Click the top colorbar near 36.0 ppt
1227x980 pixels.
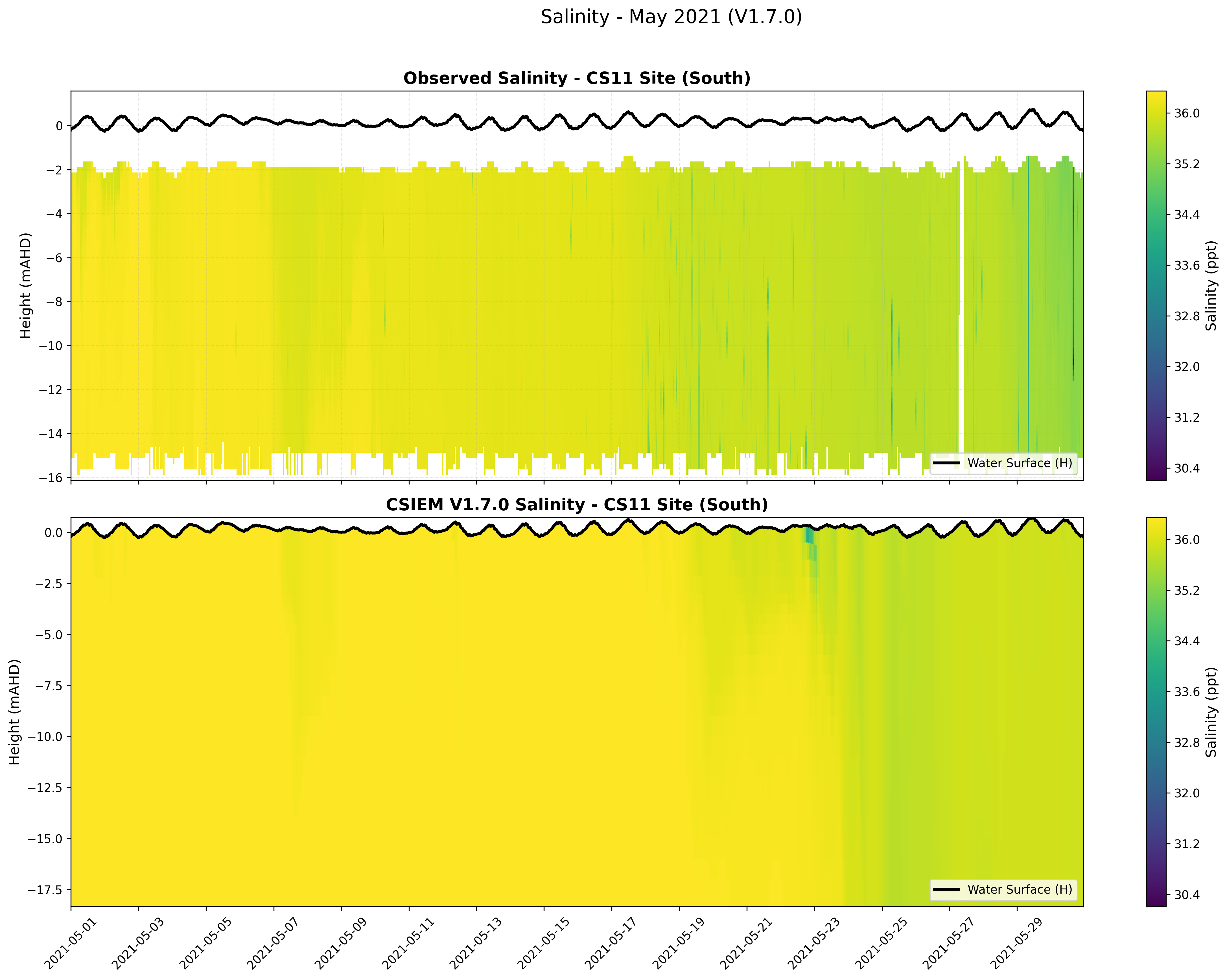coord(1156,114)
